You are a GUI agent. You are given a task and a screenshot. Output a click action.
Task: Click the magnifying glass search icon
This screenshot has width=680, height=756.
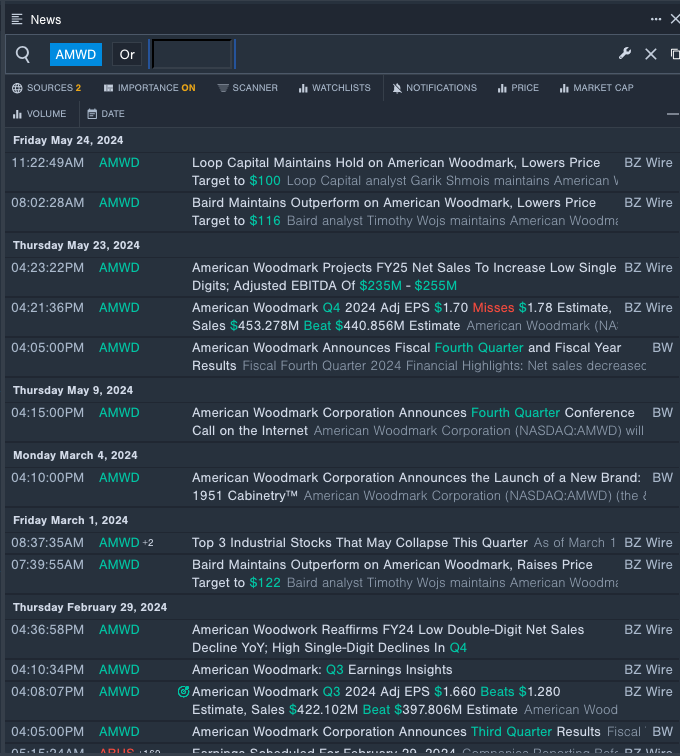click(23, 54)
